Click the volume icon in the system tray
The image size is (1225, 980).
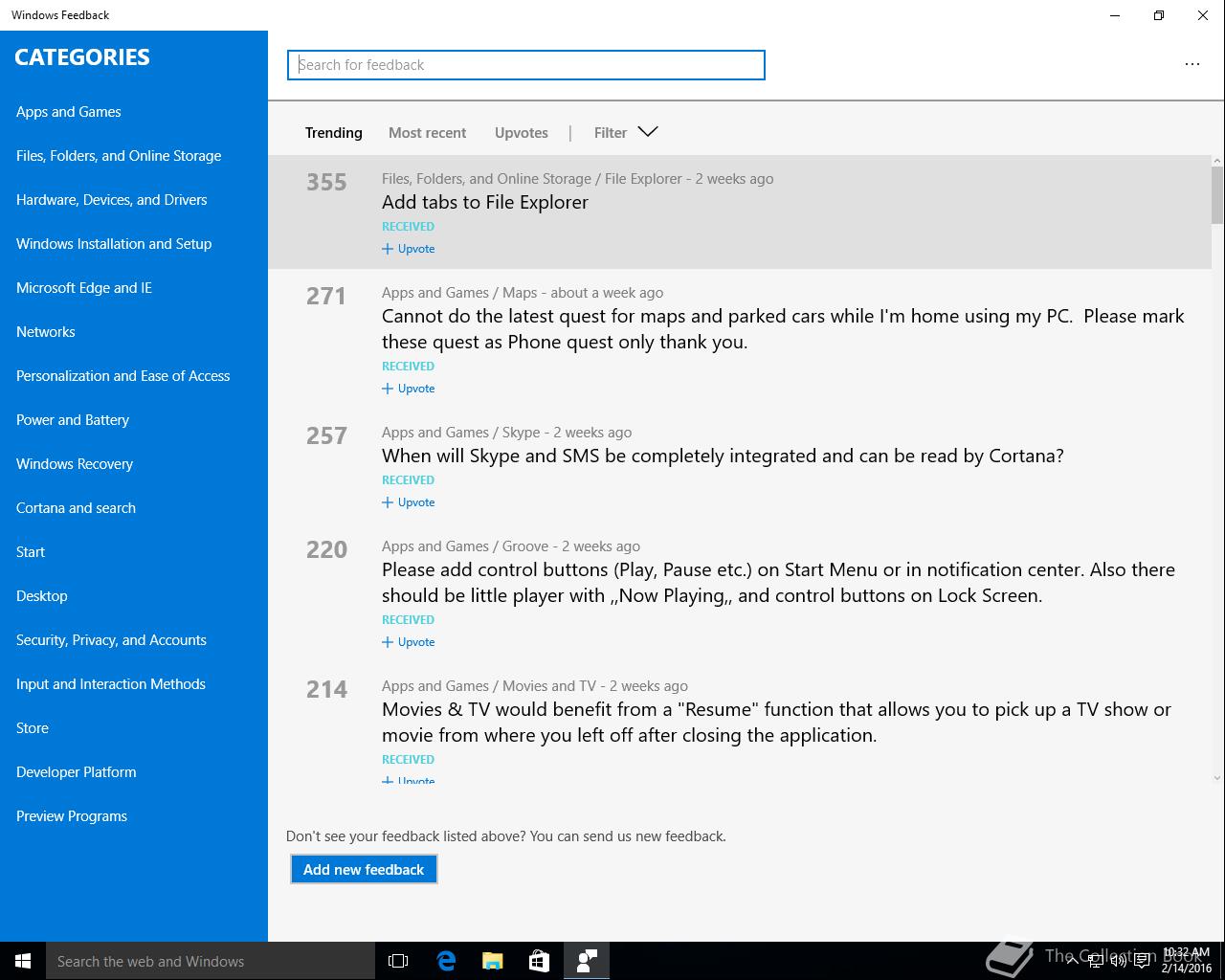pos(1118,961)
